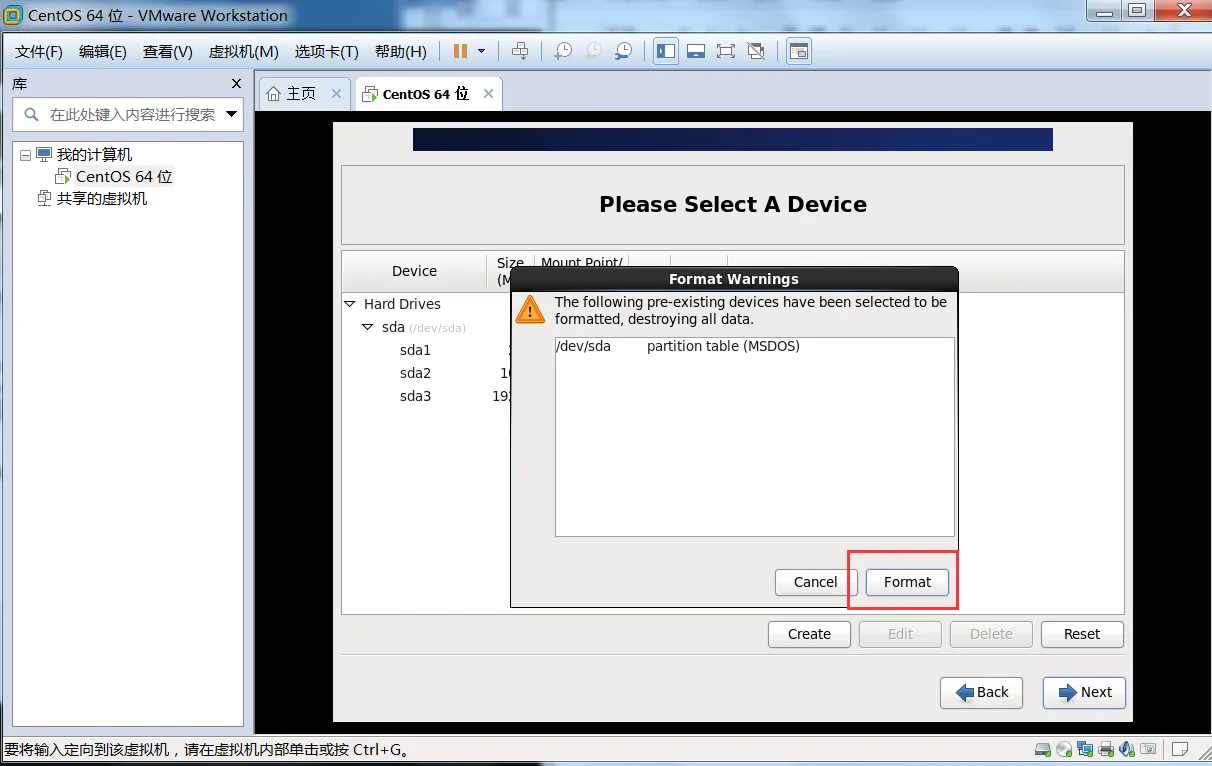
Task: Select 共享的虚拟机 in the library
Action: 102,199
